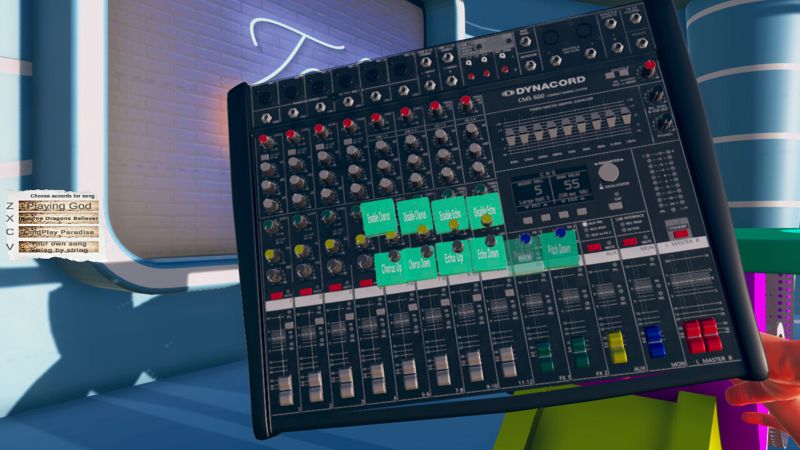800x450 pixels.
Task: Click the FX 2 green fader
Action: click(580, 352)
